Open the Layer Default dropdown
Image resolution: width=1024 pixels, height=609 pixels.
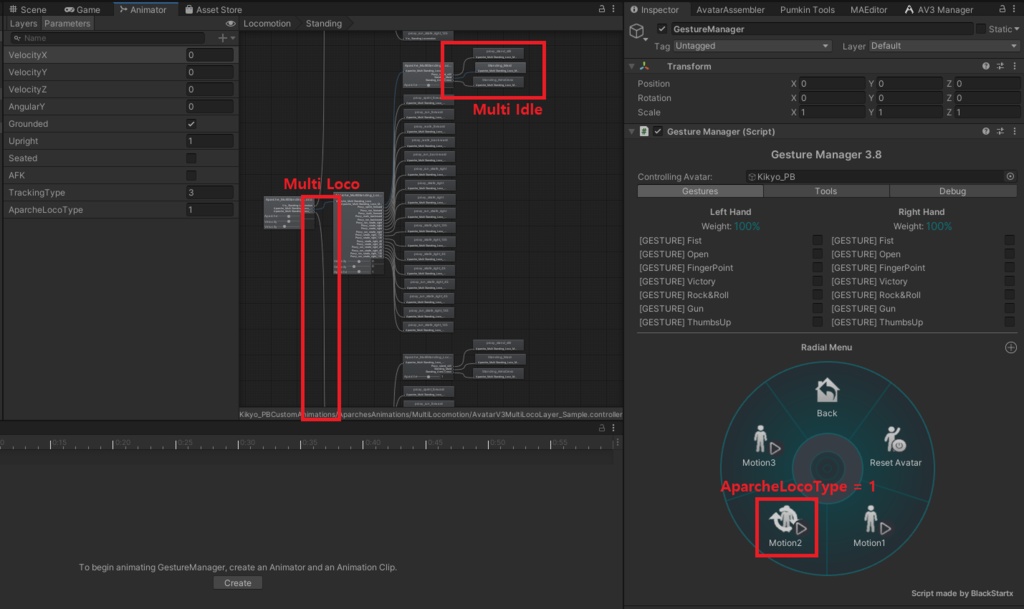(x=942, y=45)
